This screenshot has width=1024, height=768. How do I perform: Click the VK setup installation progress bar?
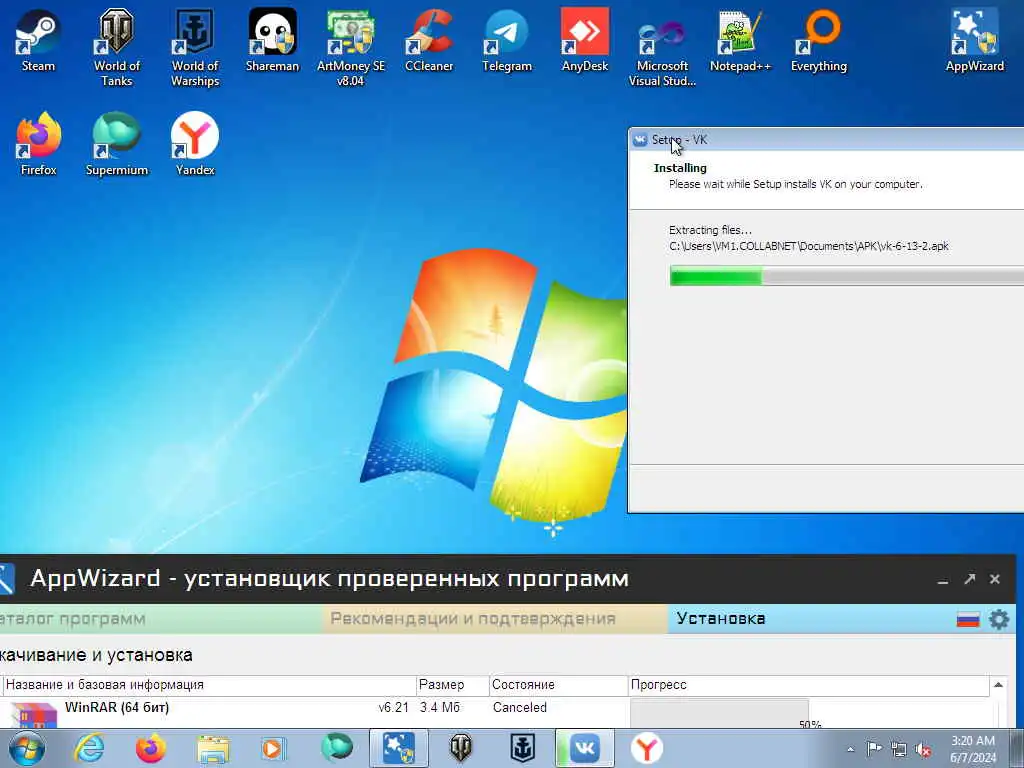[847, 276]
